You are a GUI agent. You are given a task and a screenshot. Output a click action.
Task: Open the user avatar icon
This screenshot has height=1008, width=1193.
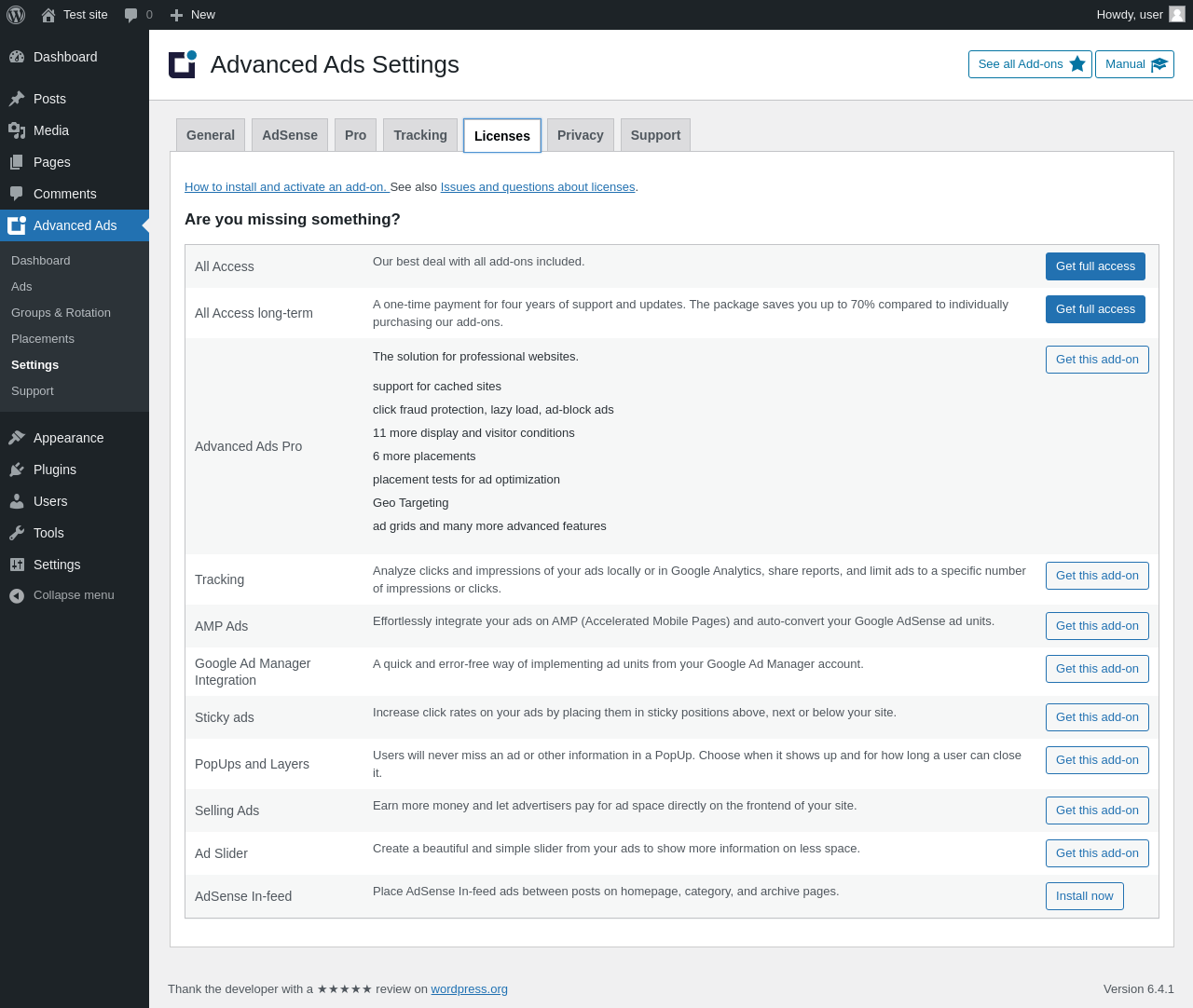tap(1177, 14)
